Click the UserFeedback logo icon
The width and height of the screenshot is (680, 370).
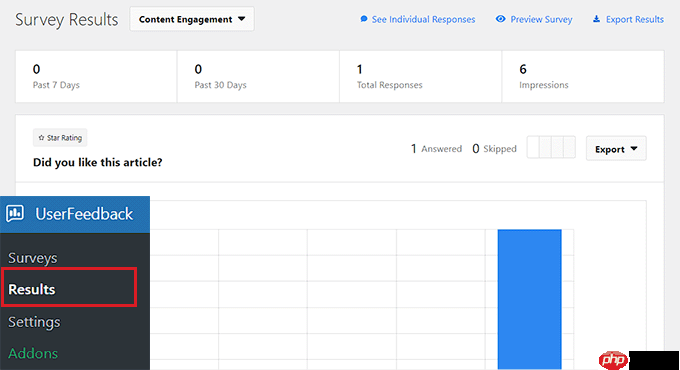15,213
